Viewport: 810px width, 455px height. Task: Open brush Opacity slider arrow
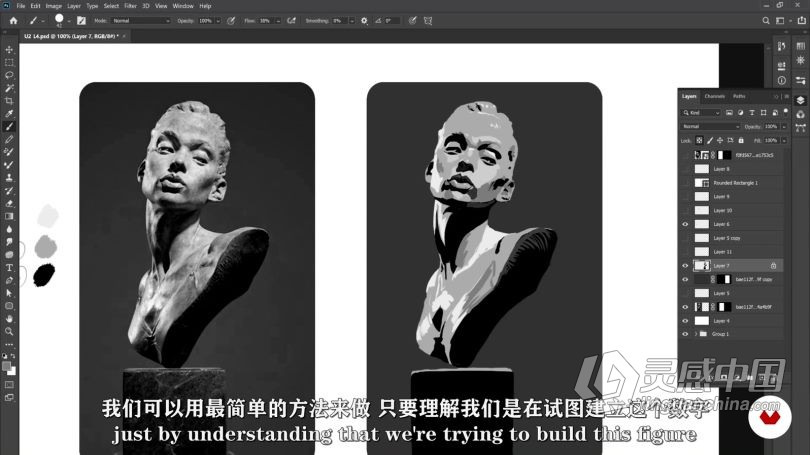pyautogui.click(x=218, y=21)
